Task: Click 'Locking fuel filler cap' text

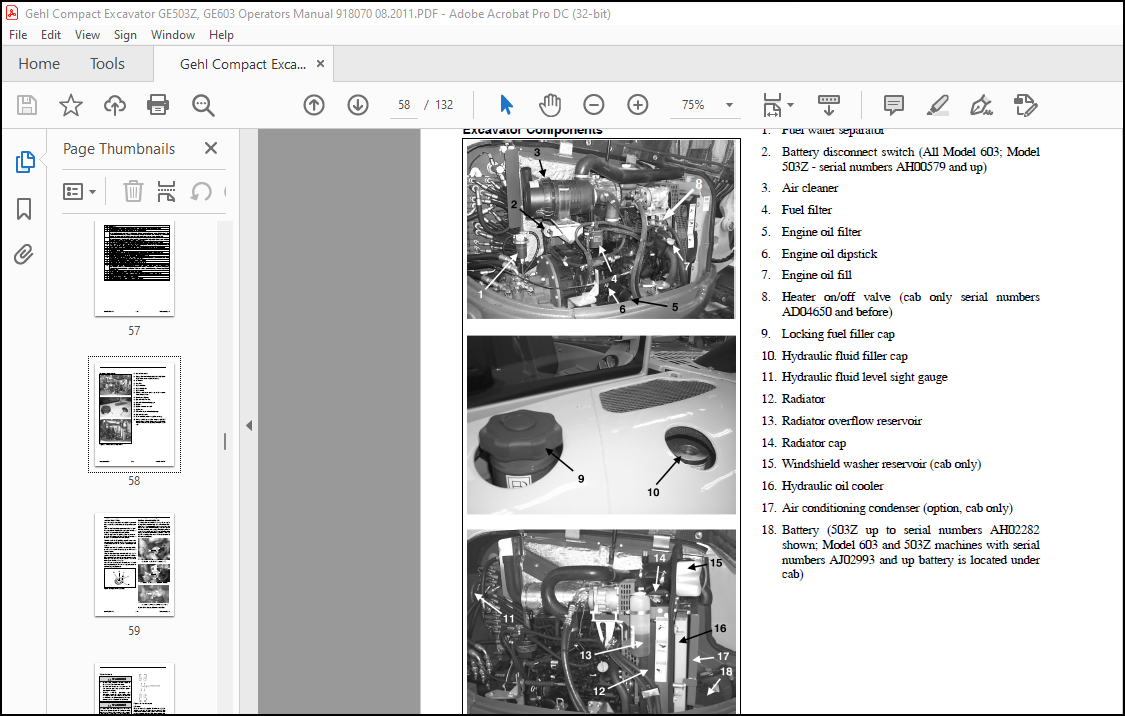Action: [838, 334]
